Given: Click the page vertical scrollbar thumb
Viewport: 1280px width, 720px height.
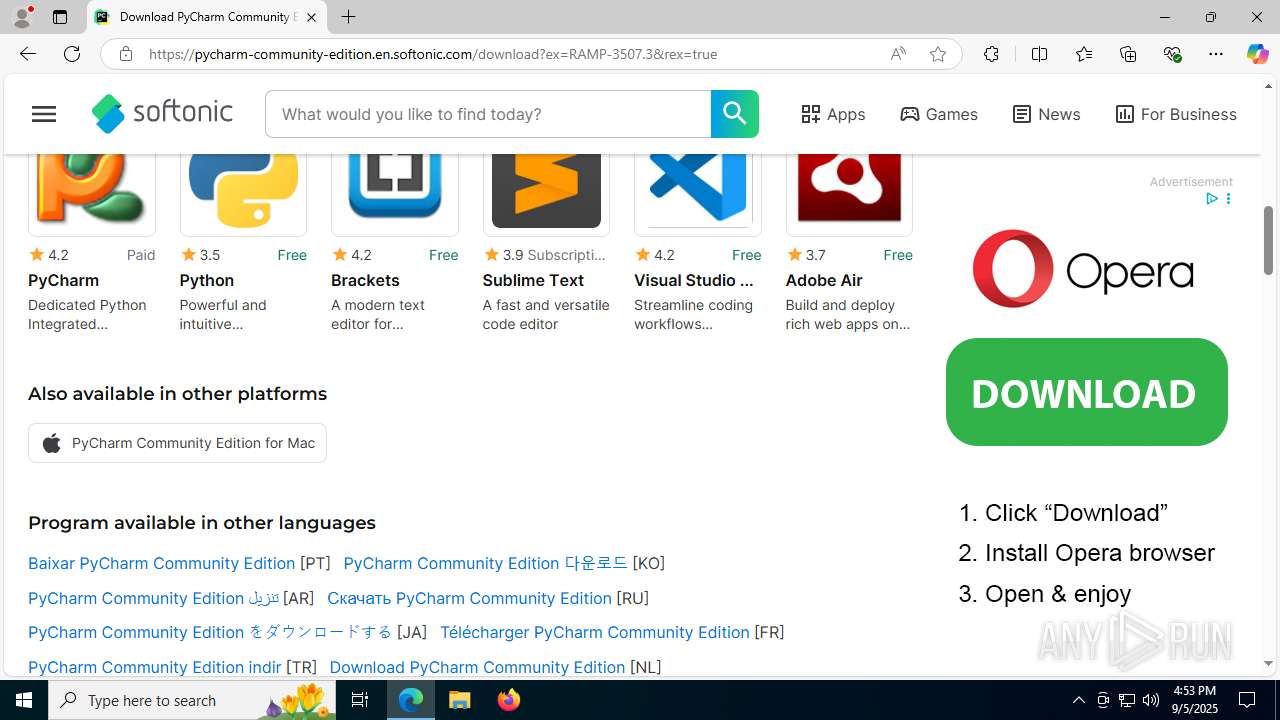Looking at the screenshot, I should click(x=1268, y=240).
